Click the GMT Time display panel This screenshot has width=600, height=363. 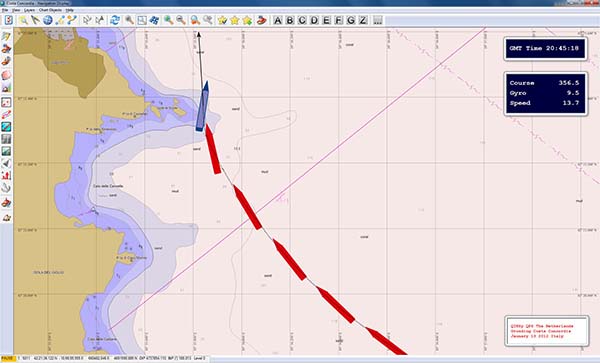click(545, 49)
